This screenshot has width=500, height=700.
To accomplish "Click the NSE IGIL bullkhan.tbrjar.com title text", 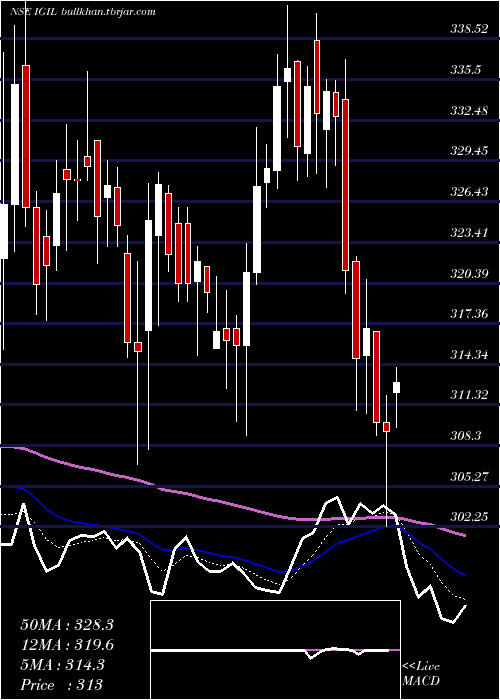I will [x=83, y=12].
